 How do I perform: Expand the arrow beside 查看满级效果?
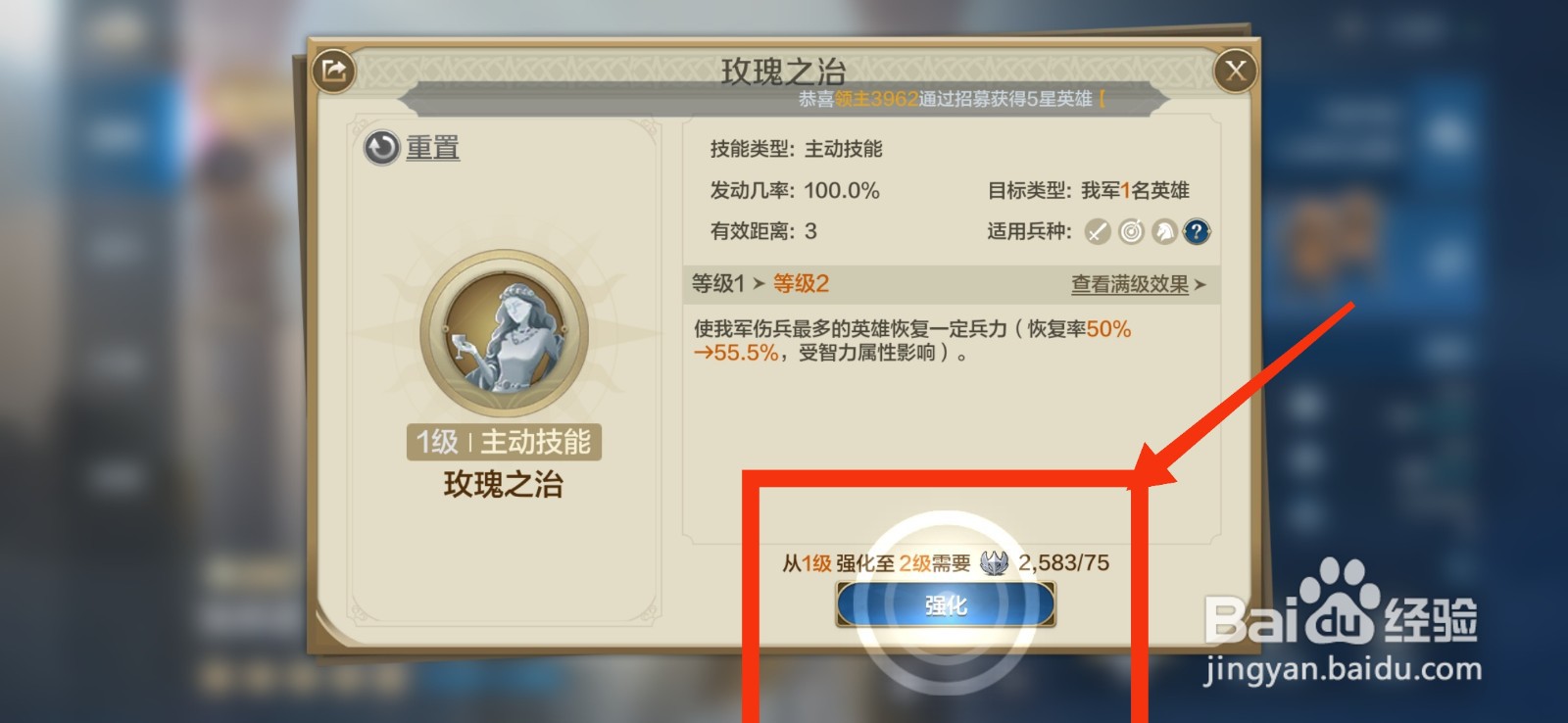tap(1200, 285)
